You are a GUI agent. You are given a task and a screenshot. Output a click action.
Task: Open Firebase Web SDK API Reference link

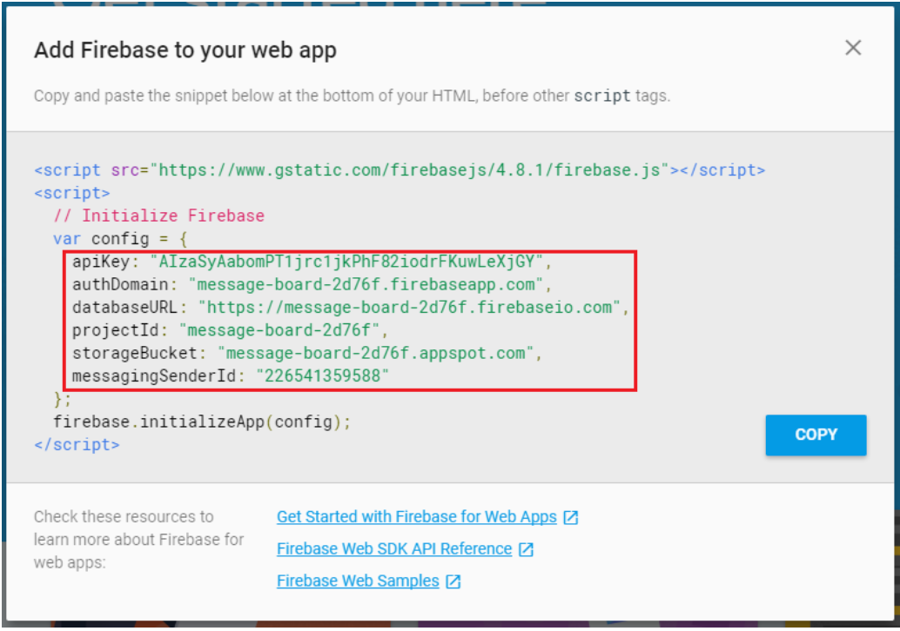[x=394, y=549]
